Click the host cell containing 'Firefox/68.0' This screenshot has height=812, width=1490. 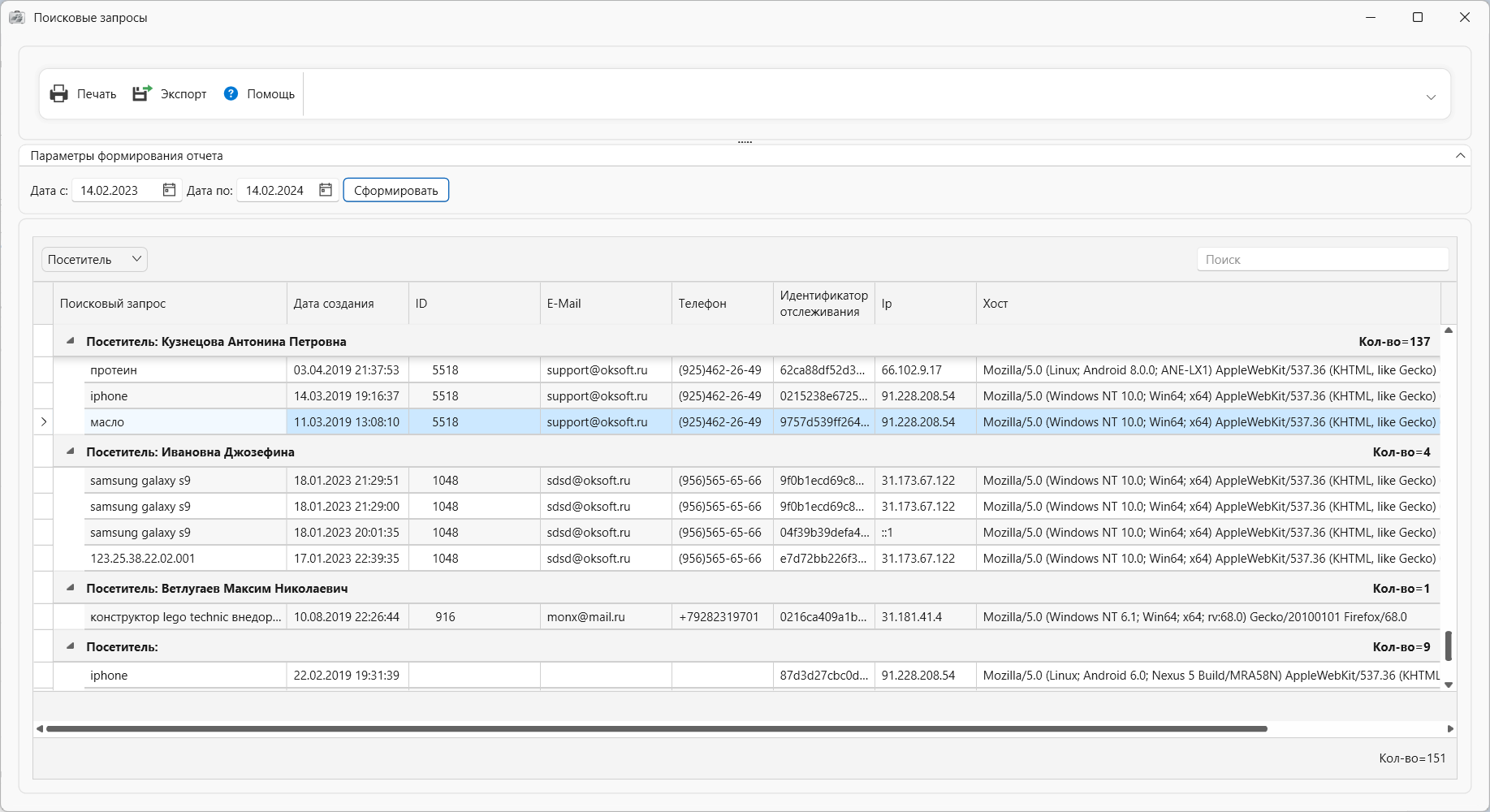point(1208,617)
